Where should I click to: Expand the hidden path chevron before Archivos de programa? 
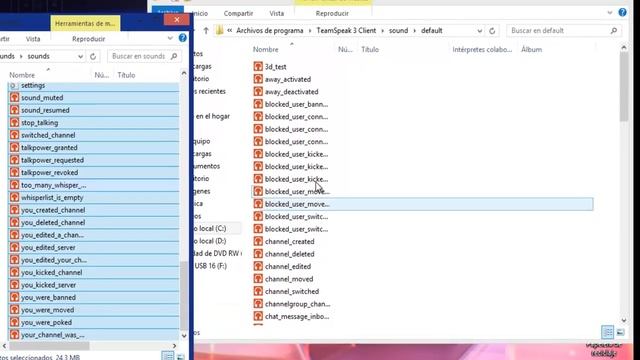pyautogui.click(x=230, y=31)
